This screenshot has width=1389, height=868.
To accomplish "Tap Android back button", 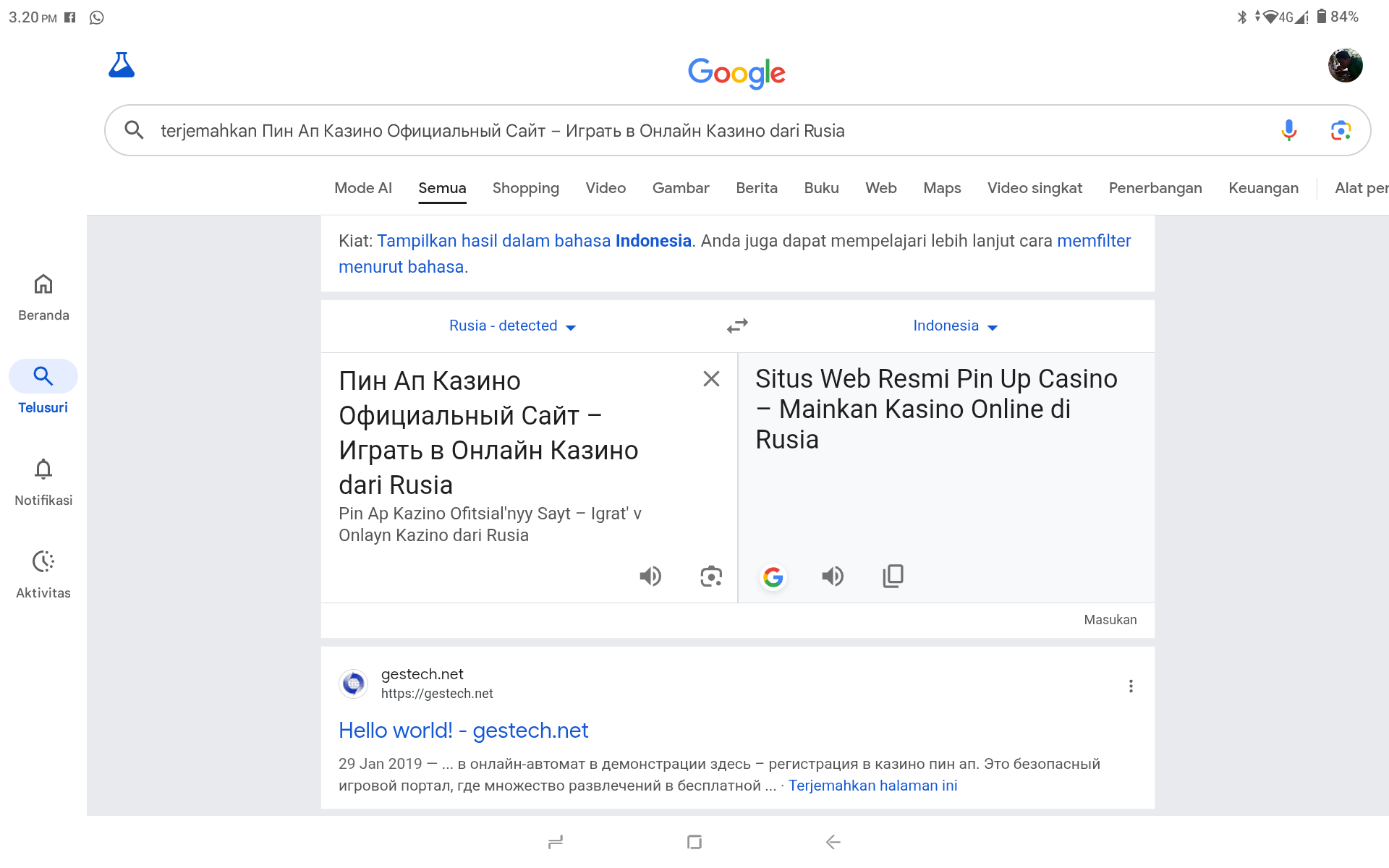I will [x=833, y=842].
